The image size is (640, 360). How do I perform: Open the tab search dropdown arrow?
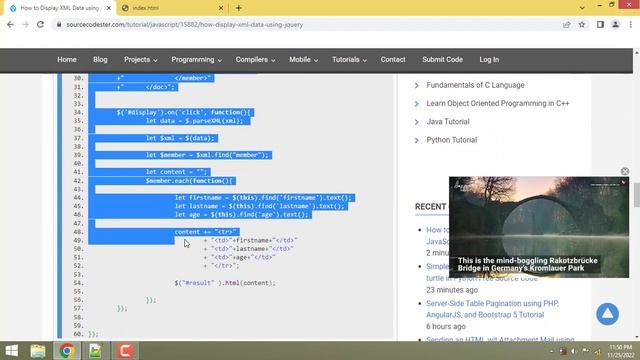[582, 8]
